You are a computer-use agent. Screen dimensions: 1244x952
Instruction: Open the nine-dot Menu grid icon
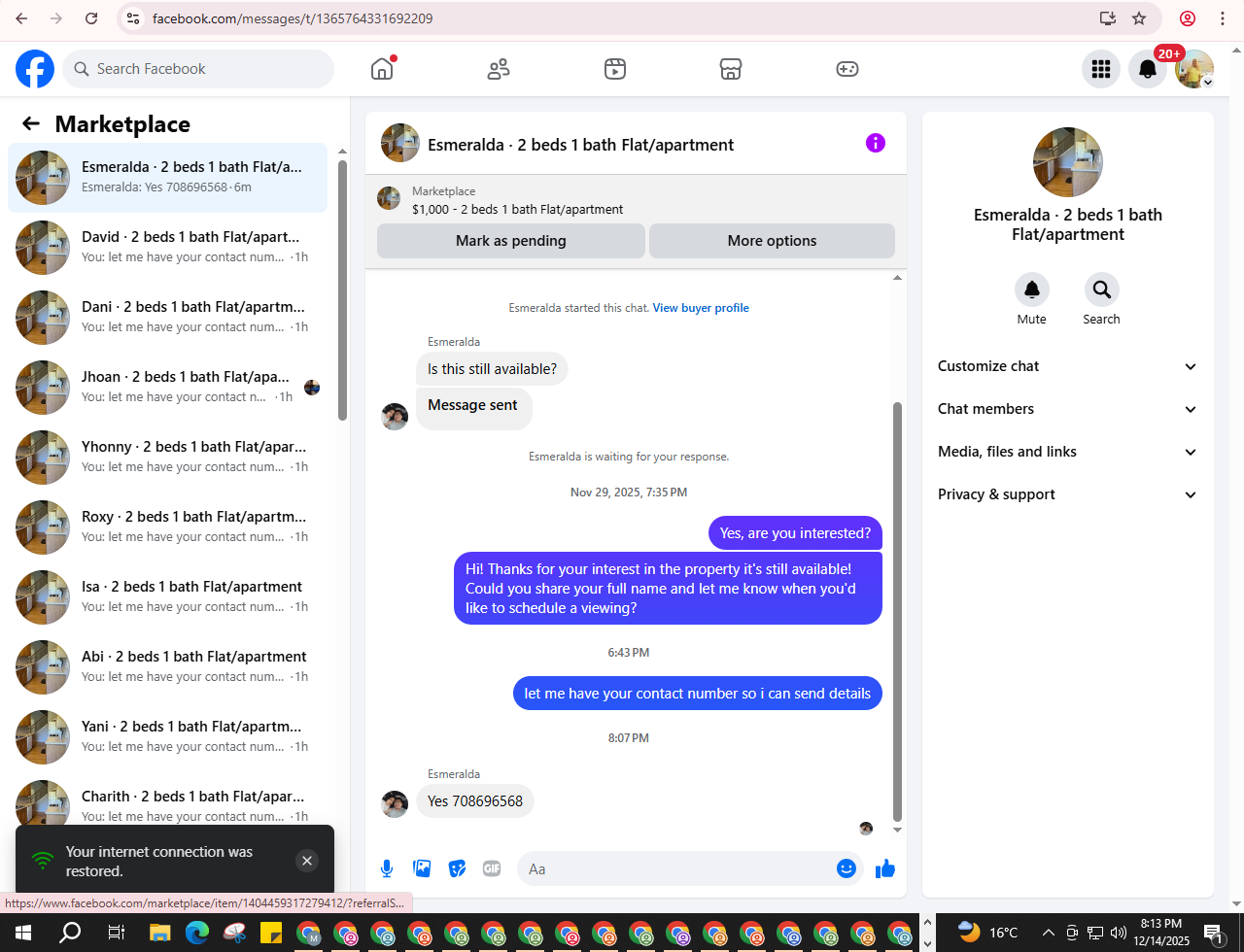(x=1101, y=69)
